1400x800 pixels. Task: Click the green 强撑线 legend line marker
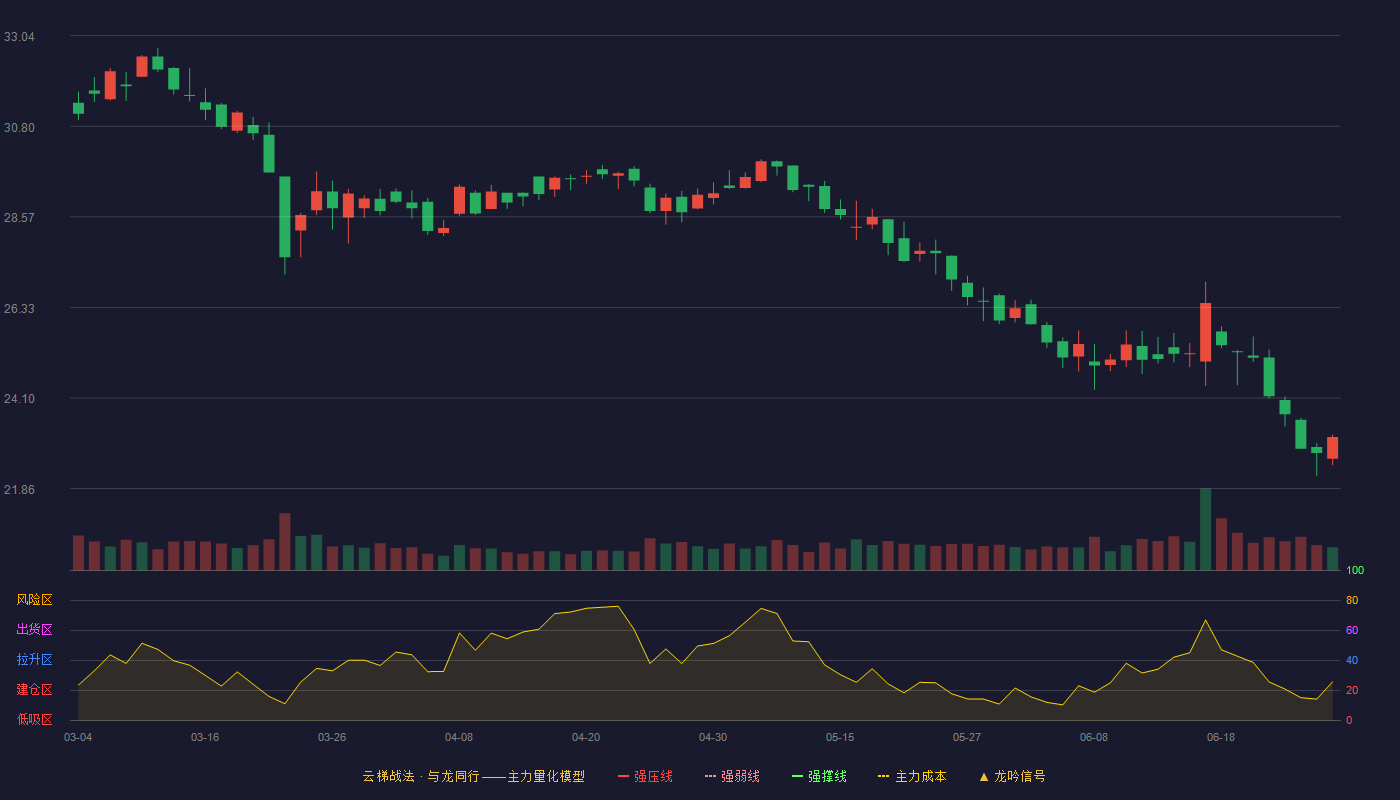tap(797, 776)
